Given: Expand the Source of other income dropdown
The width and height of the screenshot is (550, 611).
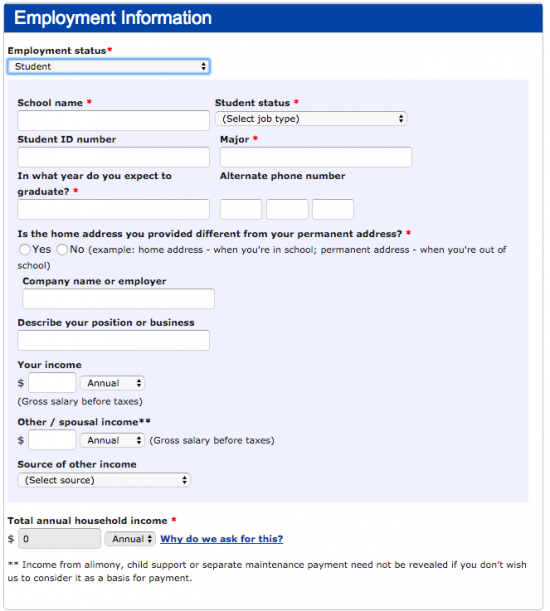Looking at the screenshot, I should (104, 480).
